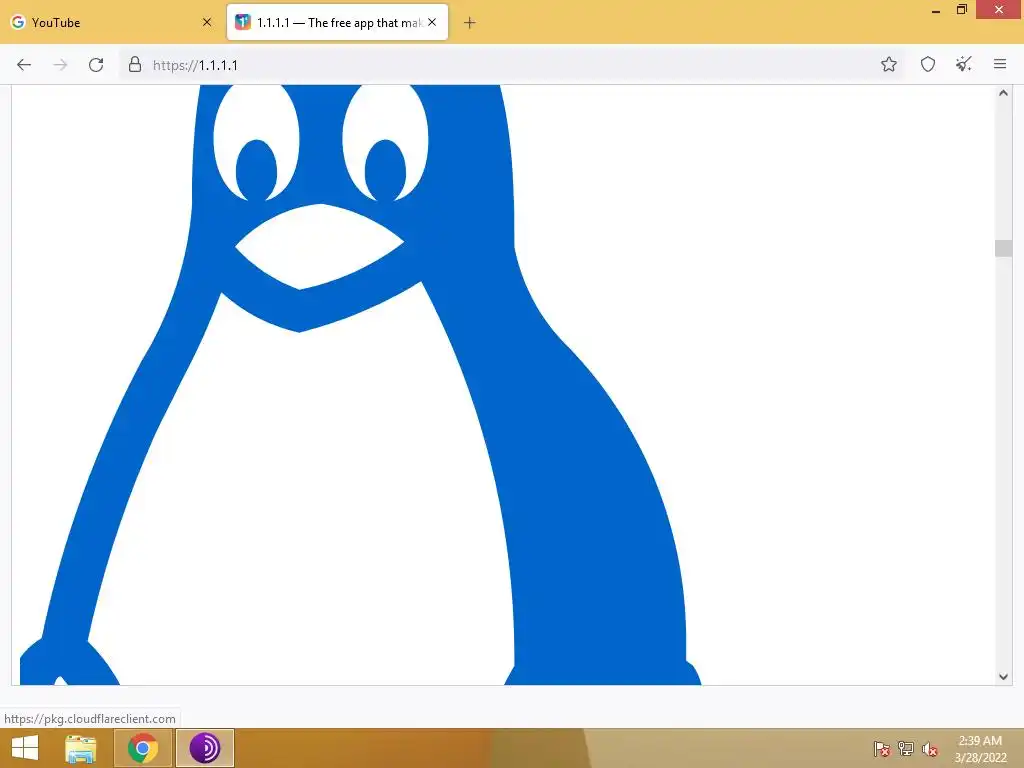Switch to the YouTube tab
Image resolution: width=1024 pixels, height=768 pixels.
tap(112, 22)
